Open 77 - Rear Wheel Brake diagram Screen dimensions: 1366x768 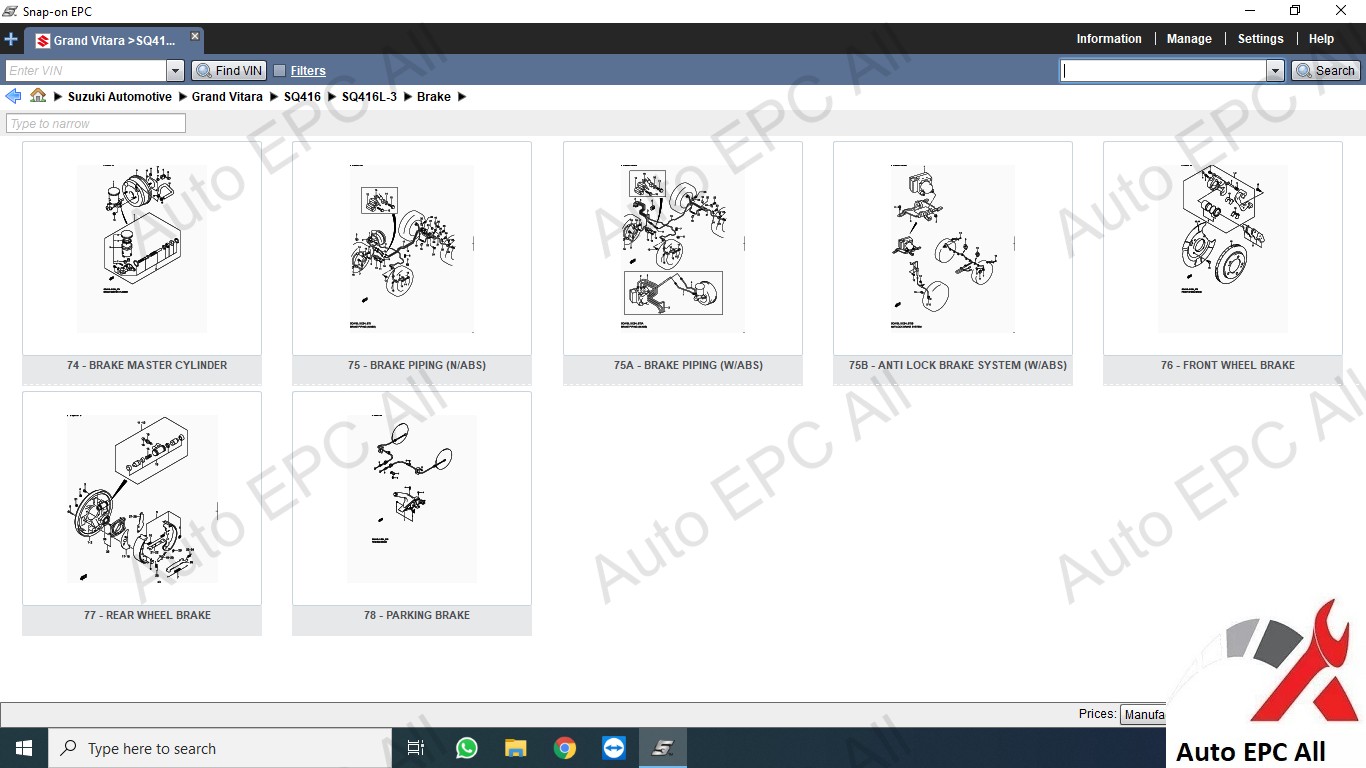(x=142, y=512)
